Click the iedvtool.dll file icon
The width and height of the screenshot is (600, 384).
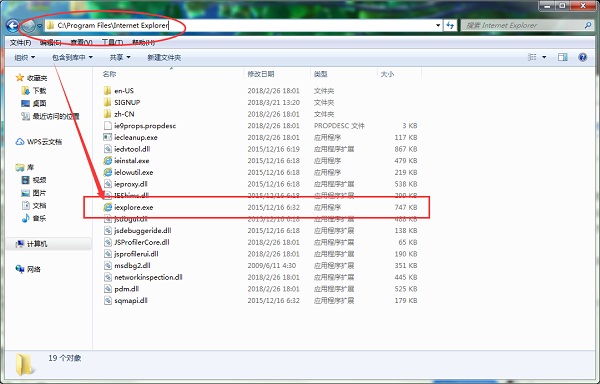pyautogui.click(x=108, y=149)
